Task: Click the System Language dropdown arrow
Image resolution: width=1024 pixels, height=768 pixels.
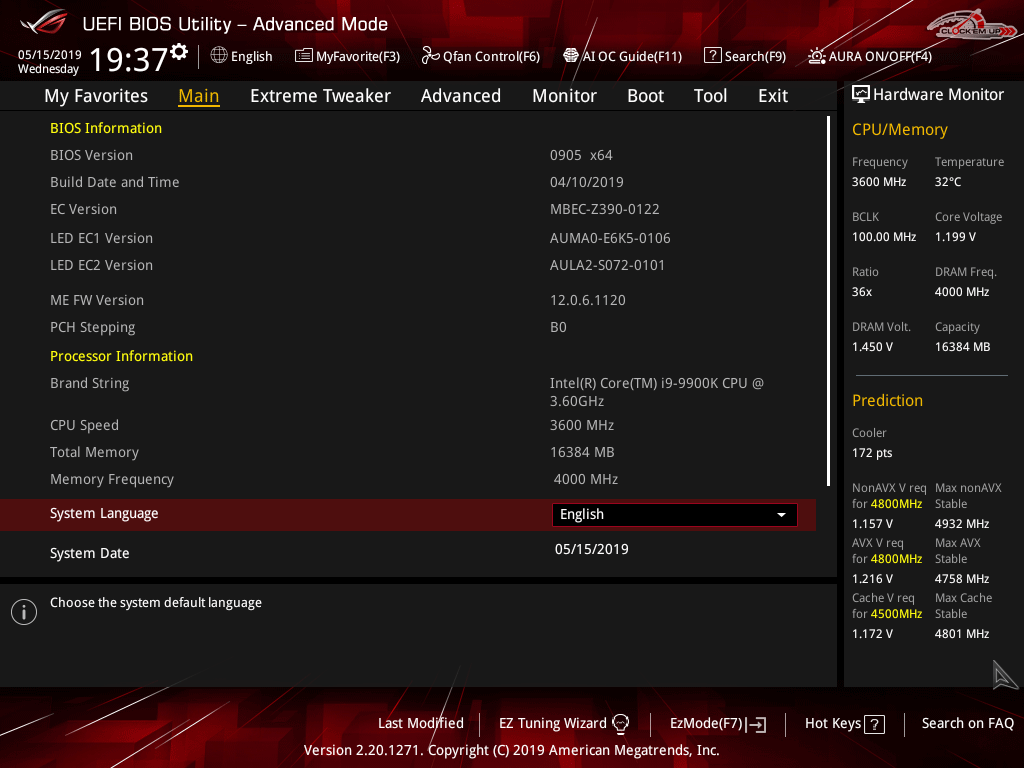Action: click(781, 514)
